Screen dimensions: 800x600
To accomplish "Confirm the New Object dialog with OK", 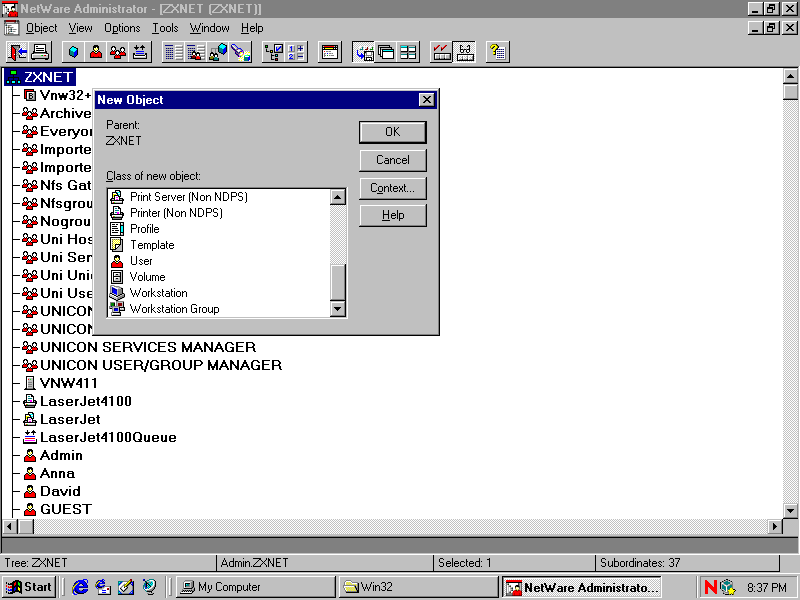I will (392, 132).
